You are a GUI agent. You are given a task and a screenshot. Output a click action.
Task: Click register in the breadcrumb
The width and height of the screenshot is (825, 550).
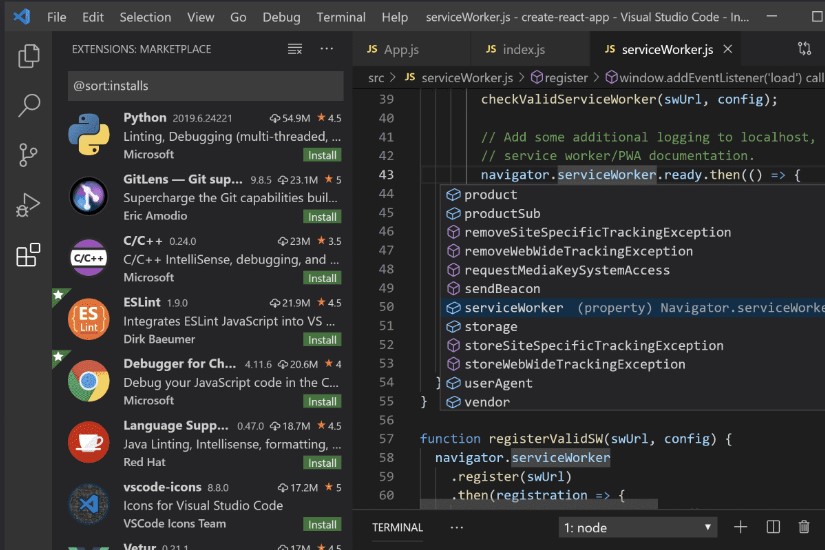pyautogui.click(x=559, y=78)
